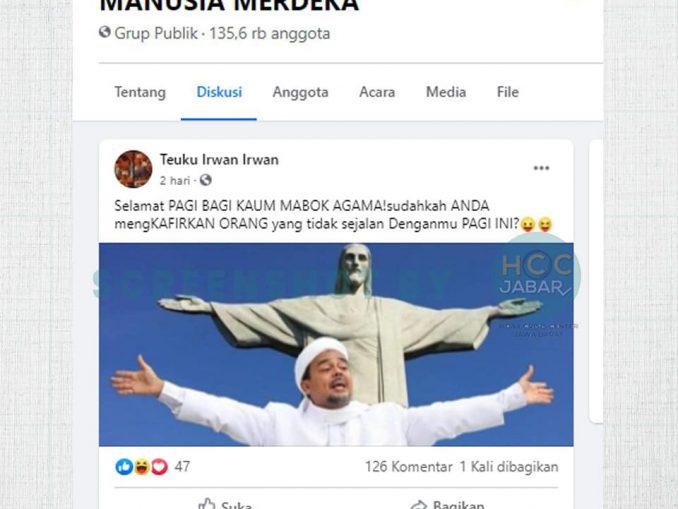Open the Anggota tab
Screen dimensions: 678x509
tap(301, 92)
